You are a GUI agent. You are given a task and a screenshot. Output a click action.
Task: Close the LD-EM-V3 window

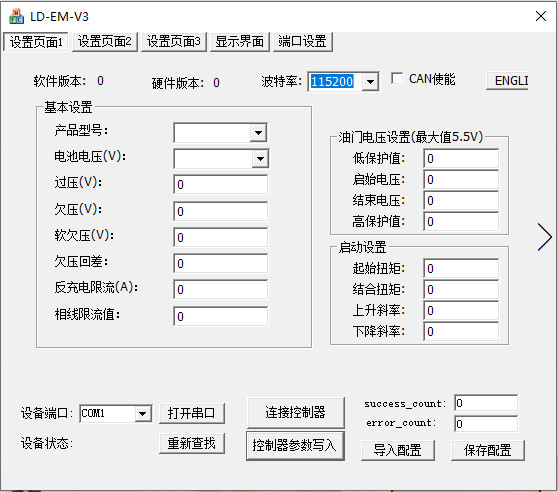pos(541,16)
